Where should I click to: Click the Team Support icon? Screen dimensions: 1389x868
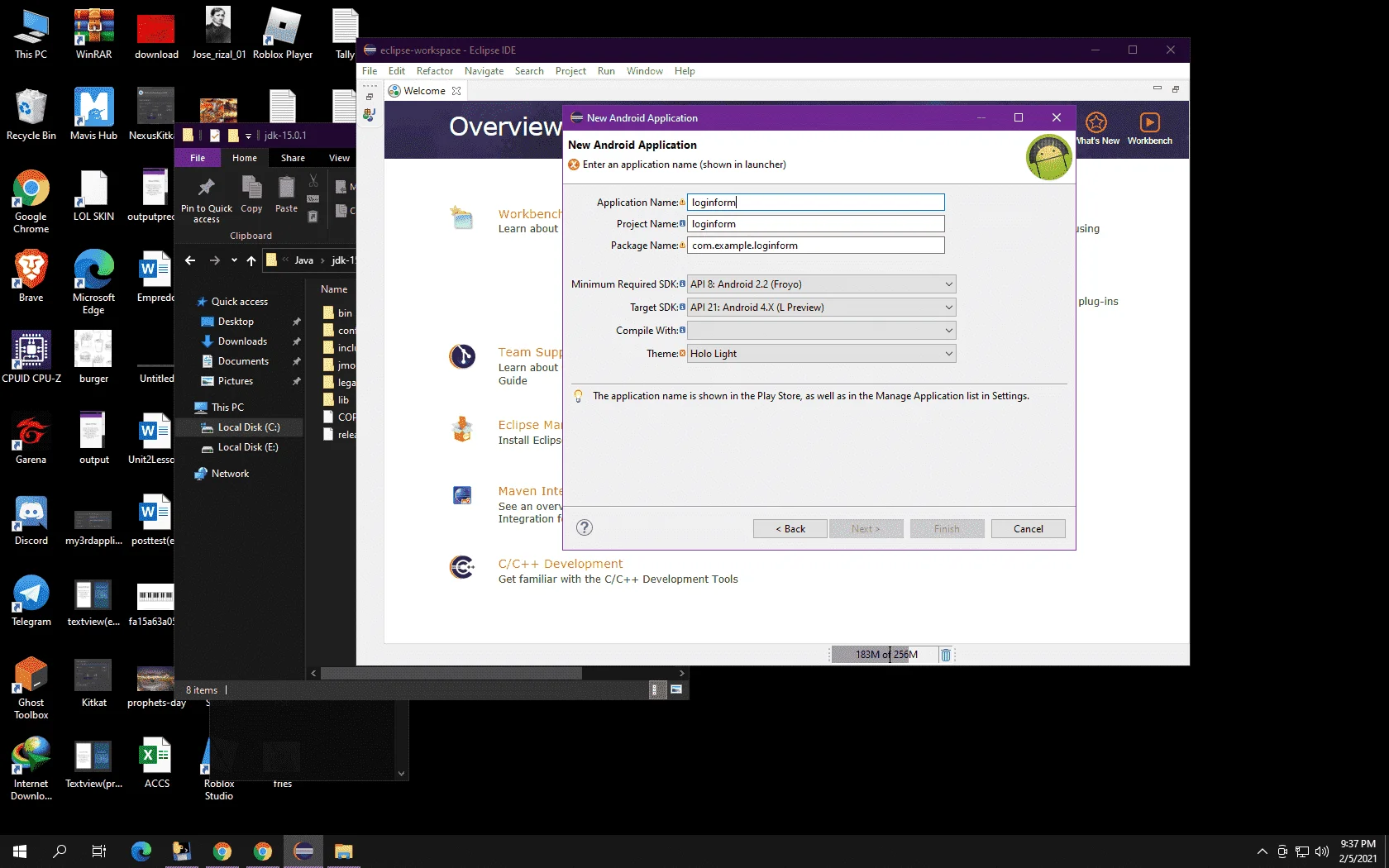(462, 356)
